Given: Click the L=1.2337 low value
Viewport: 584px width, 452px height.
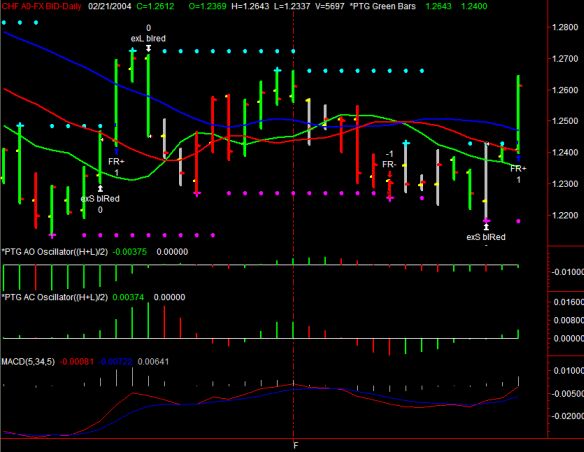Looking at the screenshot, I should tap(292, 6).
